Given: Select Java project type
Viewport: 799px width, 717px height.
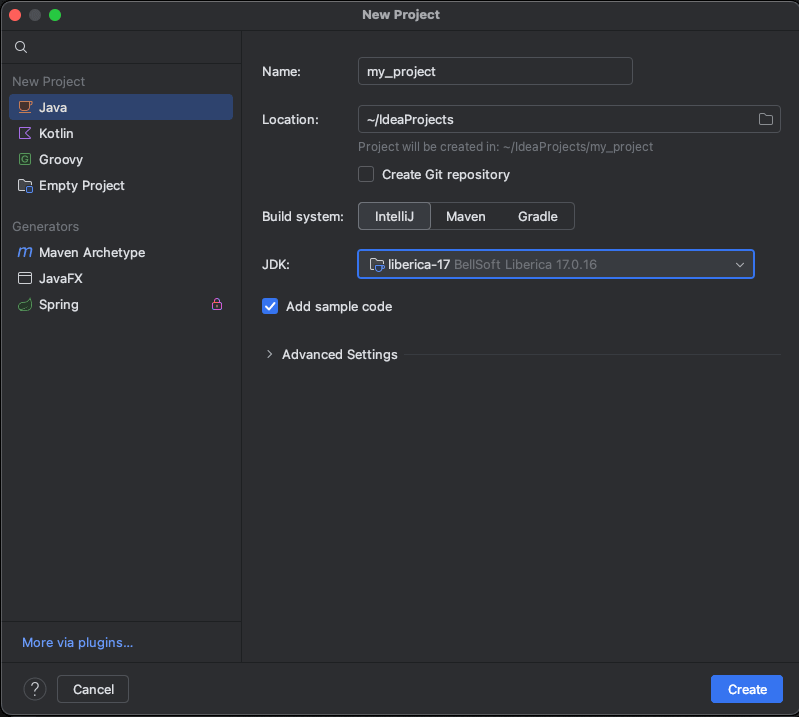Looking at the screenshot, I should [x=121, y=107].
